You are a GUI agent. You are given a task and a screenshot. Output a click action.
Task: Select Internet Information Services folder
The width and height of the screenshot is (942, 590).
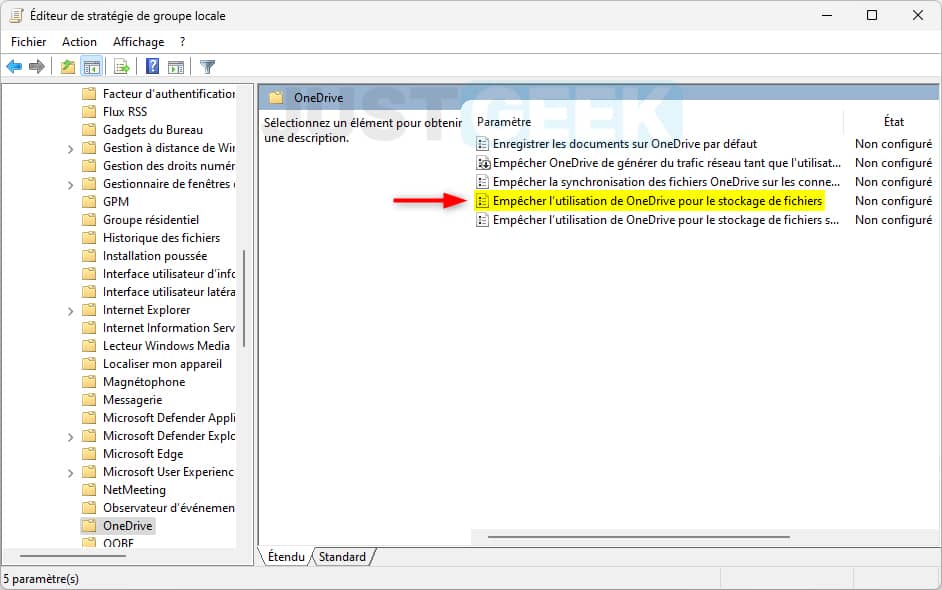point(169,328)
